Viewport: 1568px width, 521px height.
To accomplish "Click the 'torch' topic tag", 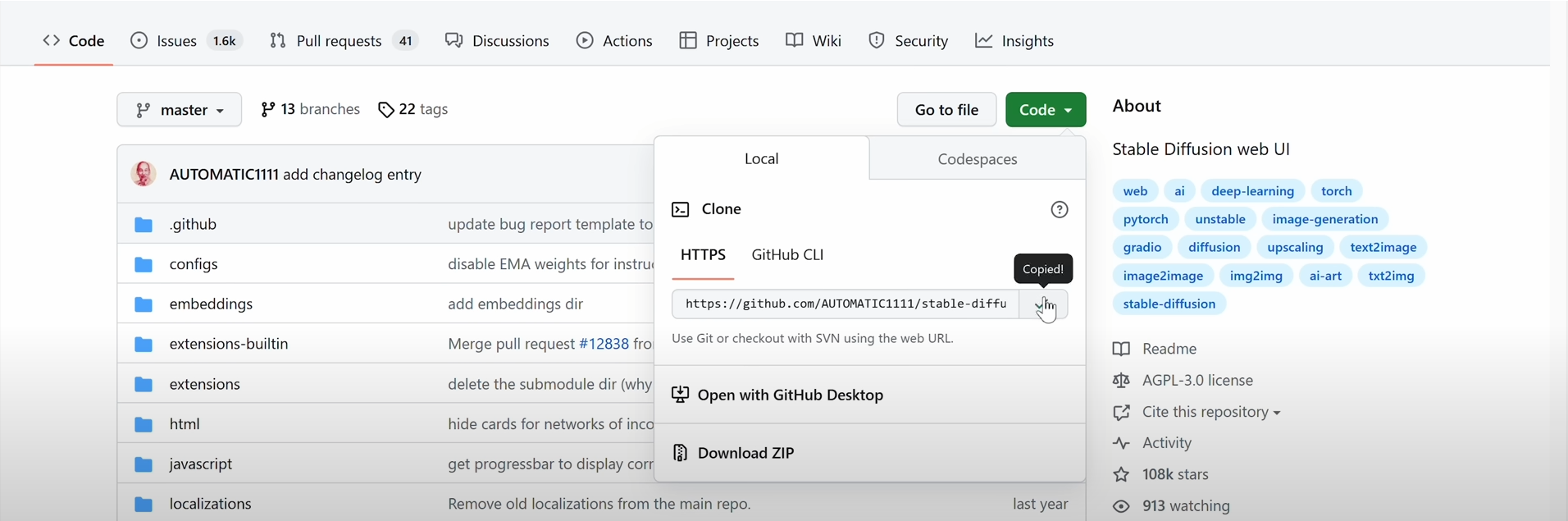I will tap(1336, 191).
